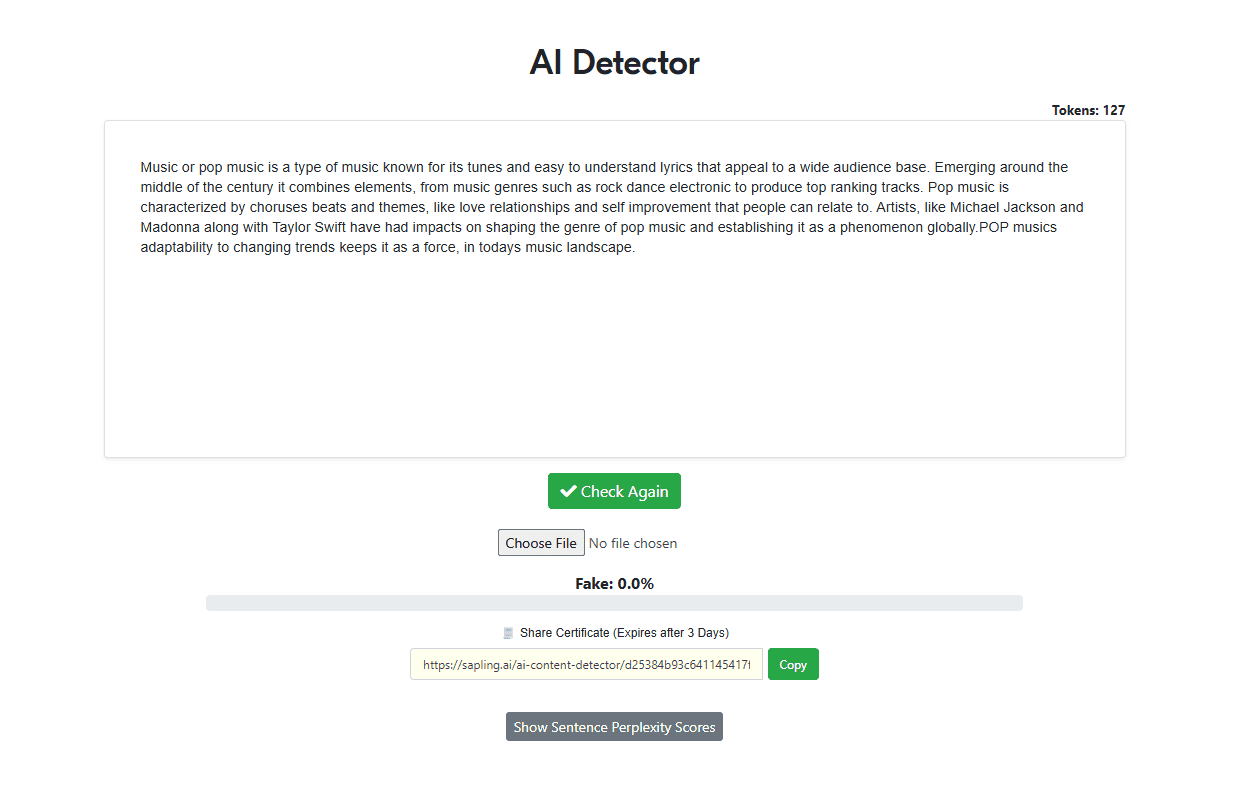The width and height of the screenshot is (1249, 788).
Task: Click the certificate icon beside Share Certificate
Action: (508, 633)
